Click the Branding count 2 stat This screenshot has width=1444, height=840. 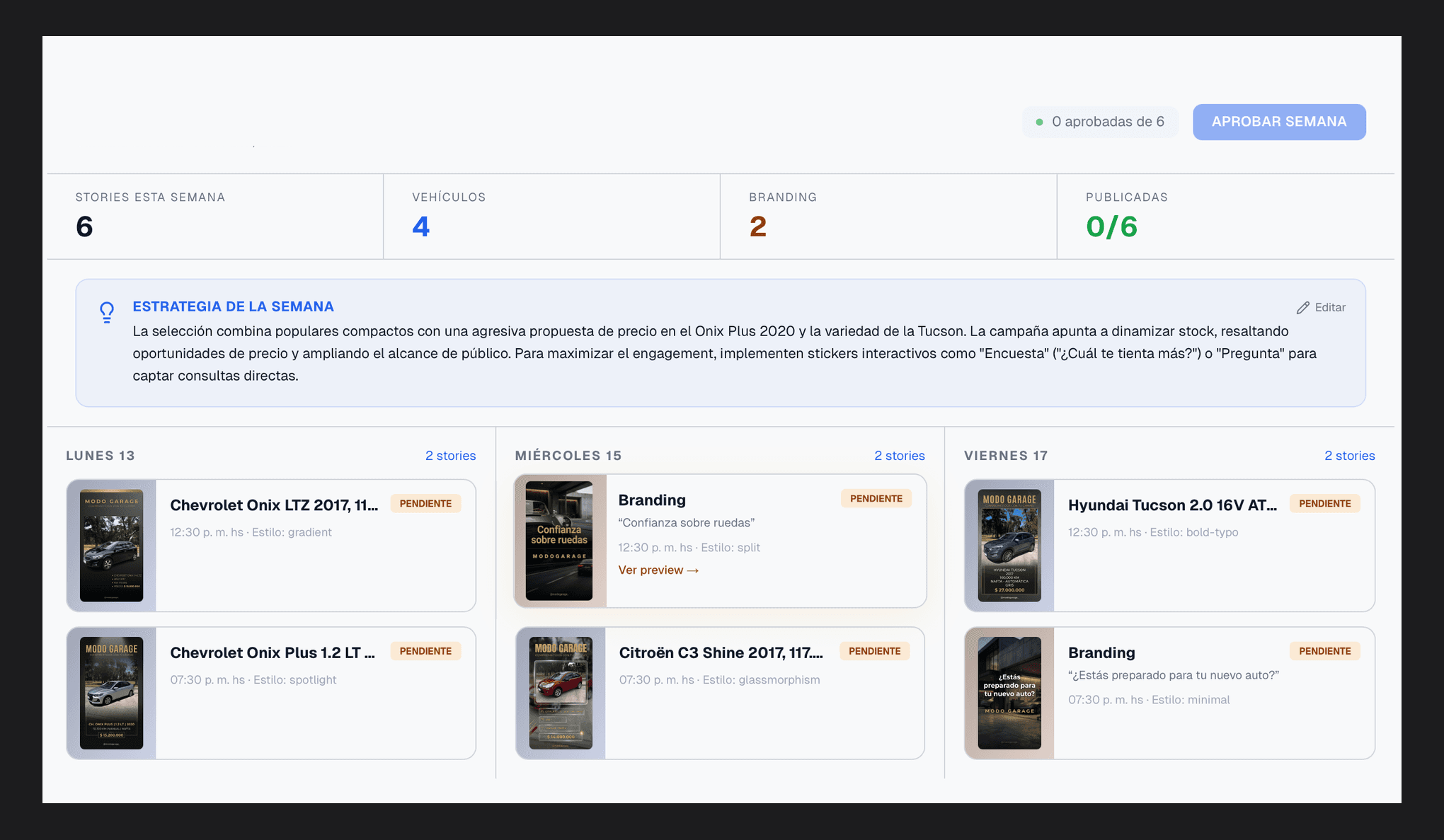click(757, 227)
